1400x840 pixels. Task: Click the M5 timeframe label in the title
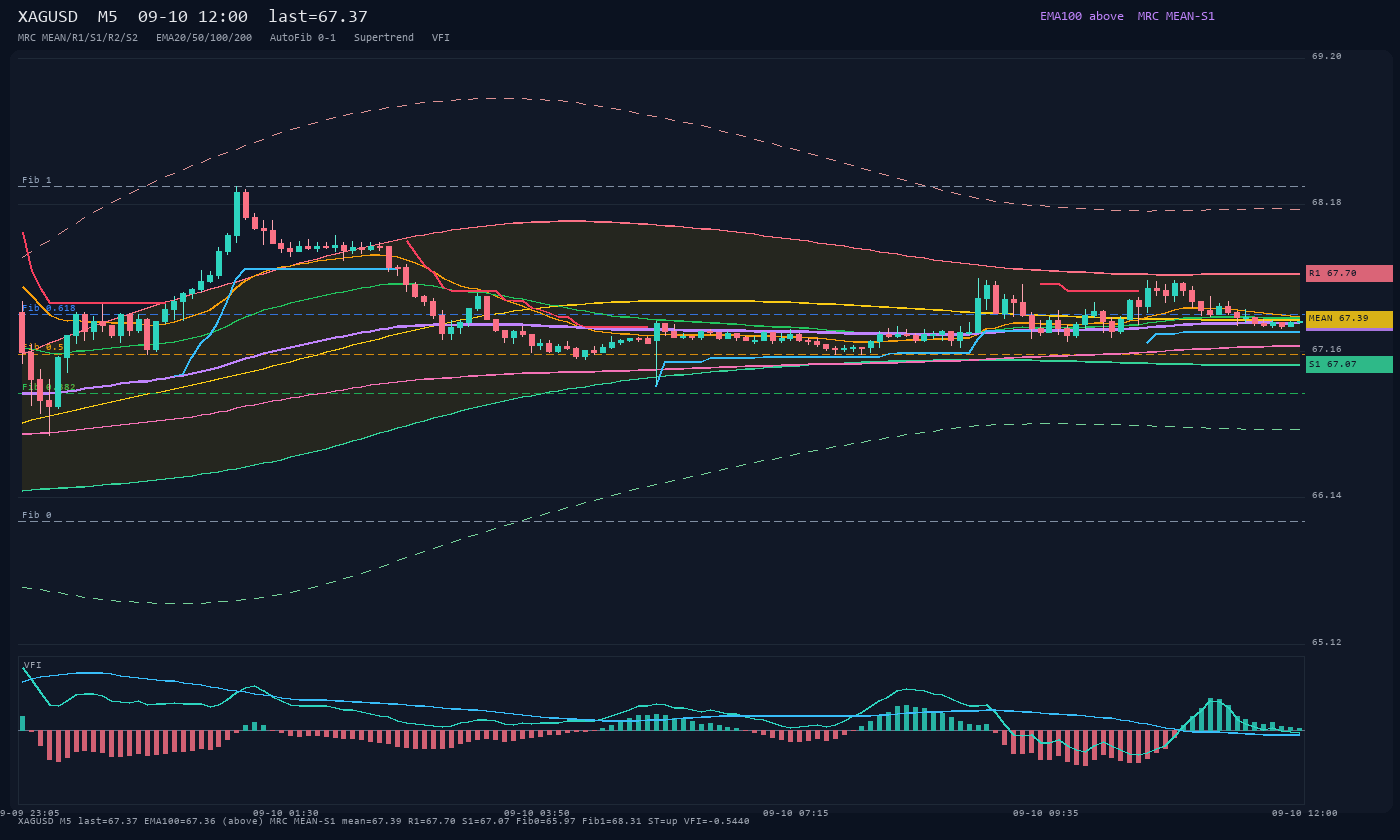(108, 17)
